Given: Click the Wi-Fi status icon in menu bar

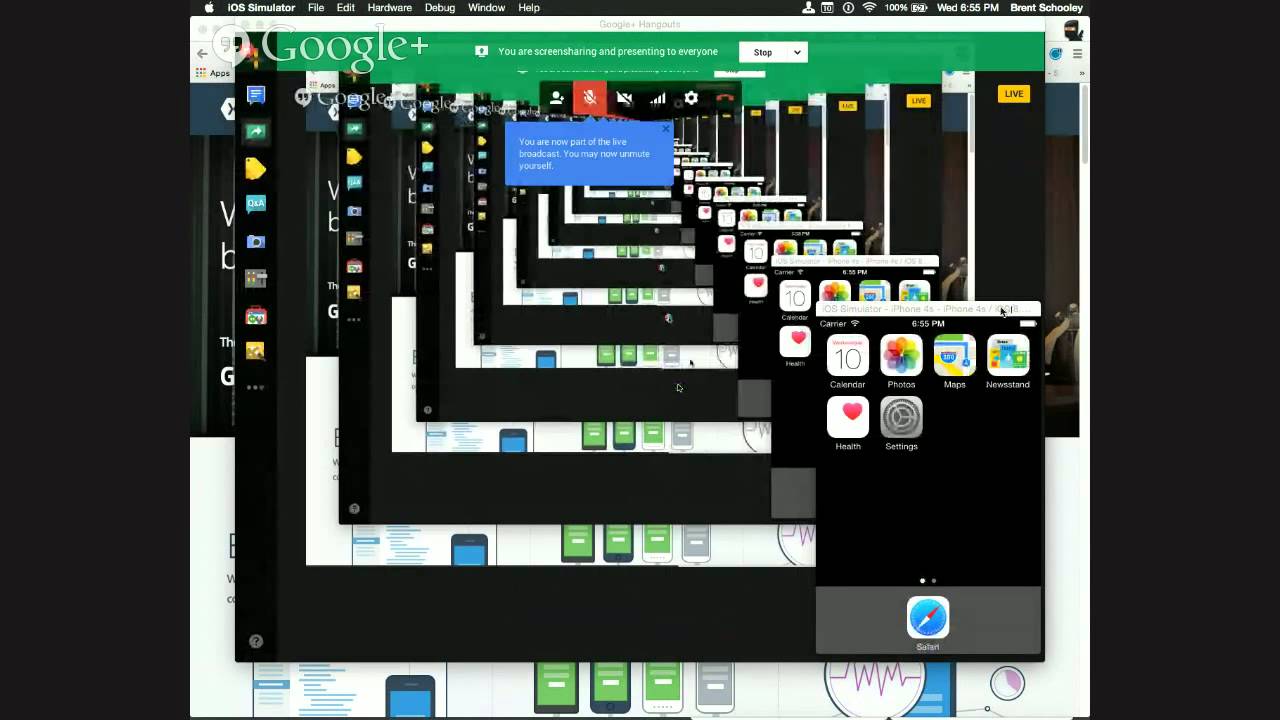Looking at the screenshot, I should pos(869,8).
